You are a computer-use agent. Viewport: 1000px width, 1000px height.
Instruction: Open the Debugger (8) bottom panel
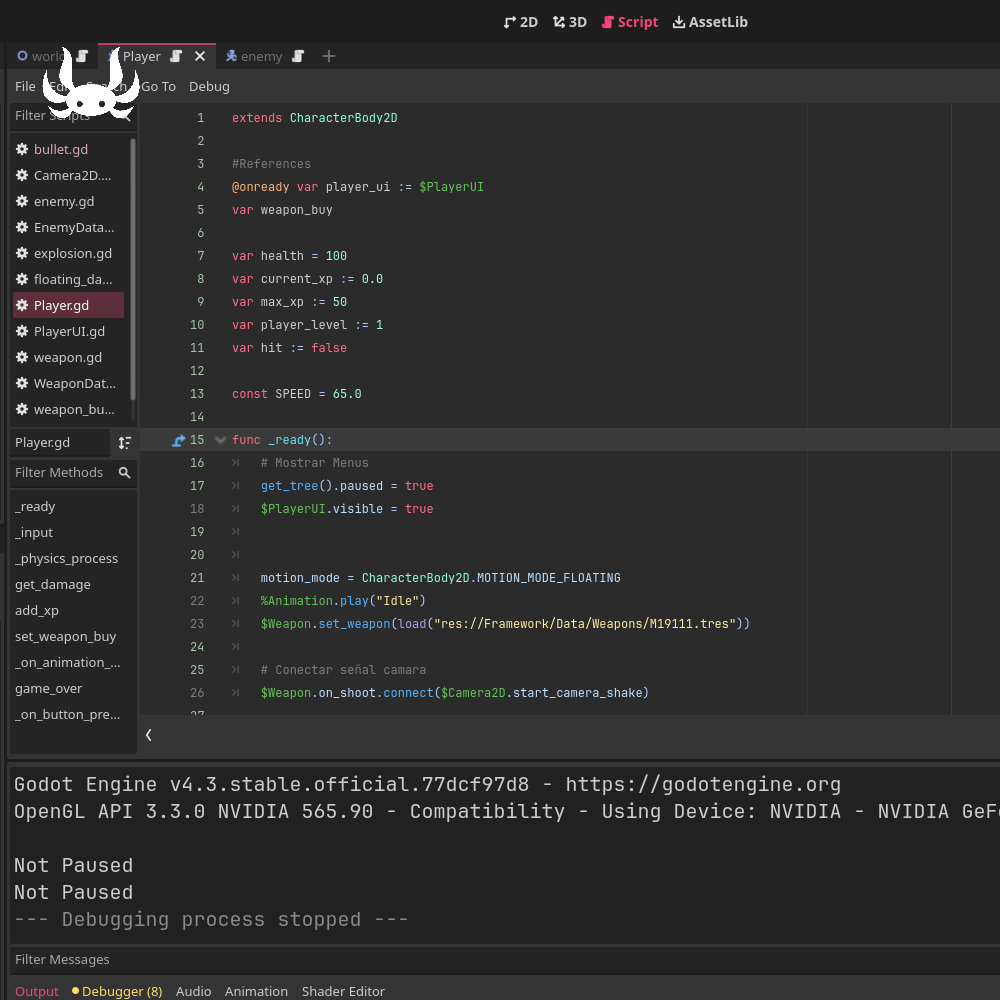point(117,991)
